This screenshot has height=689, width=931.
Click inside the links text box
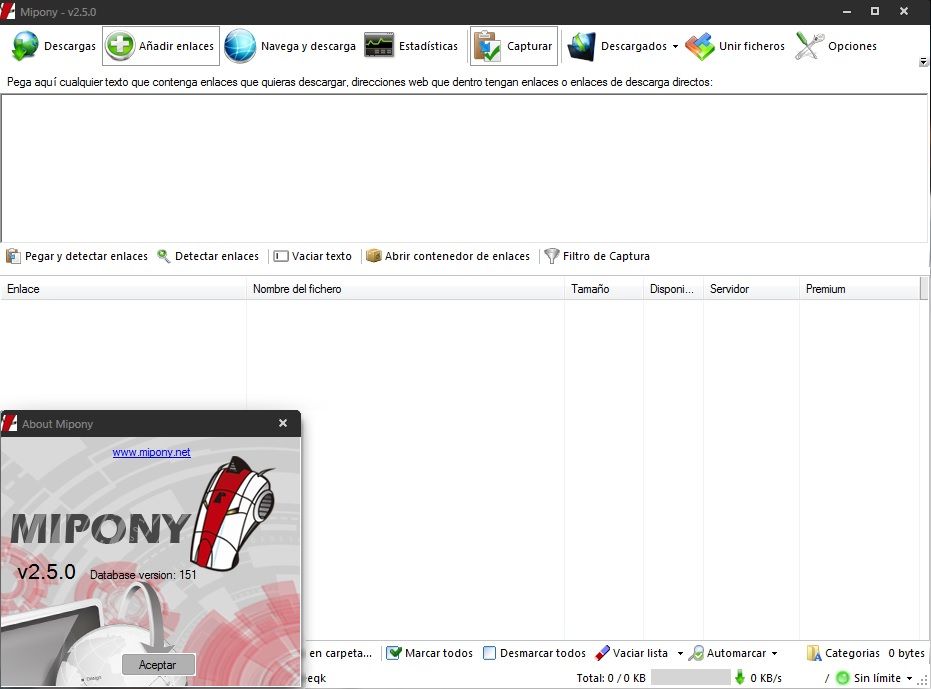(464, 168)
